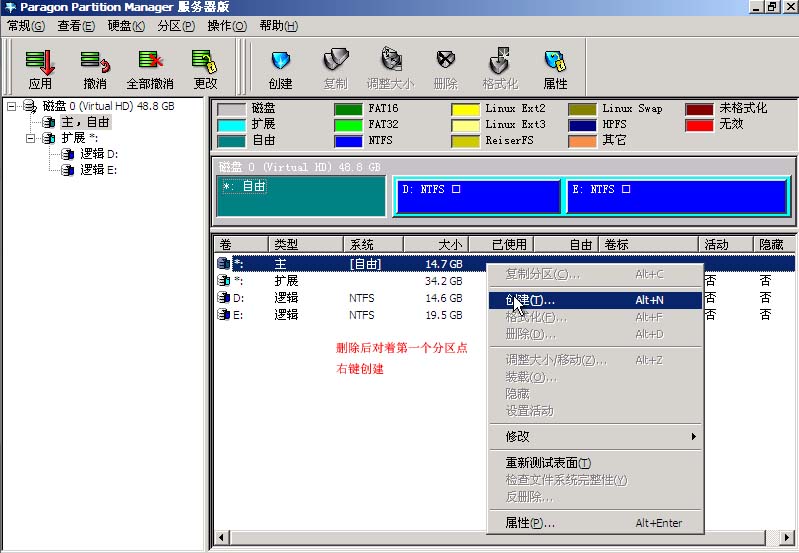The height and width of the screenshot is (553, 799).
Task: Click the 34.2 GB size cell
Action: (x=444, y=281)
